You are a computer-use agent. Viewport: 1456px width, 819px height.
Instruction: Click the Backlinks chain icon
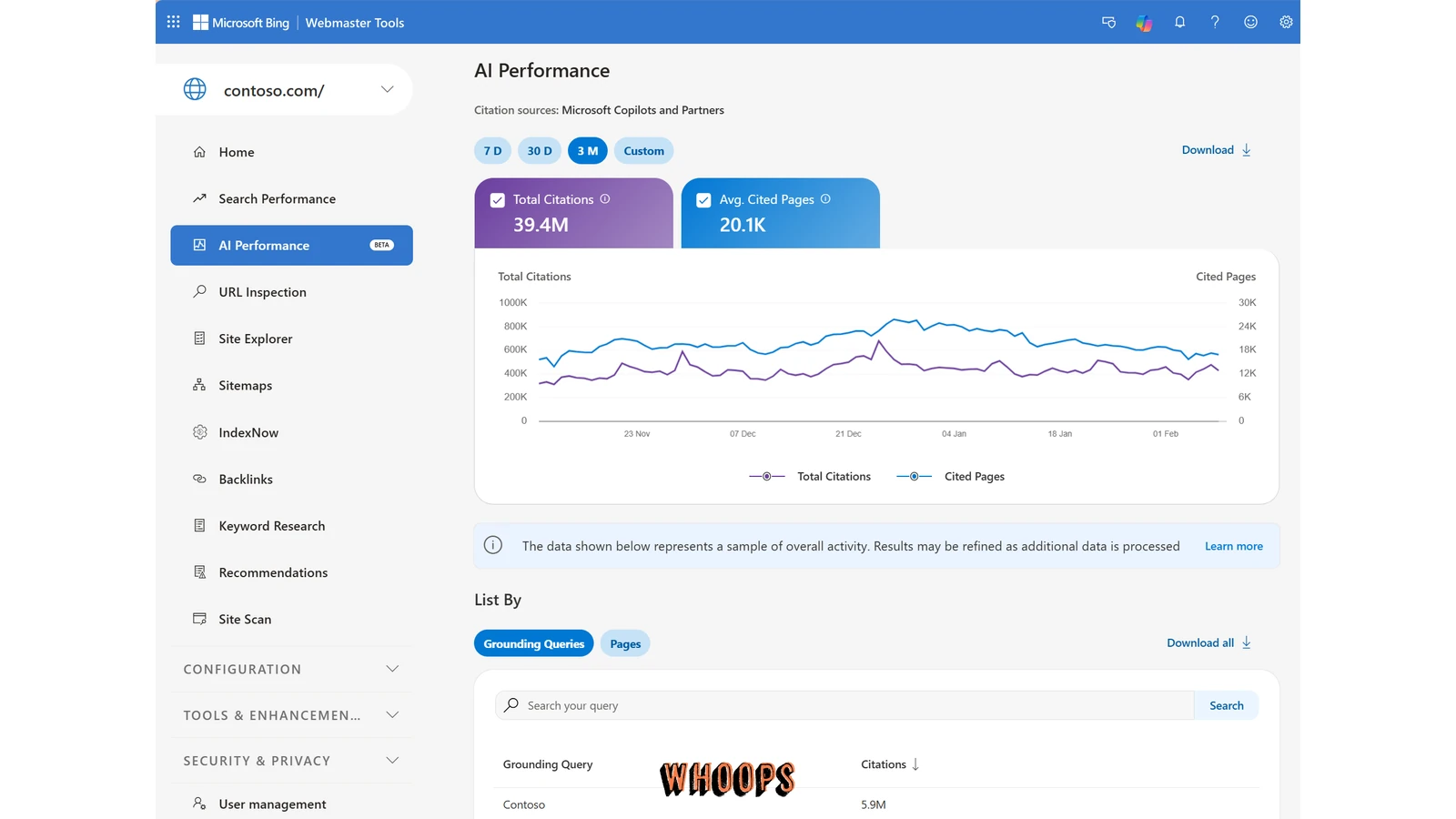(x=199, y=479)
